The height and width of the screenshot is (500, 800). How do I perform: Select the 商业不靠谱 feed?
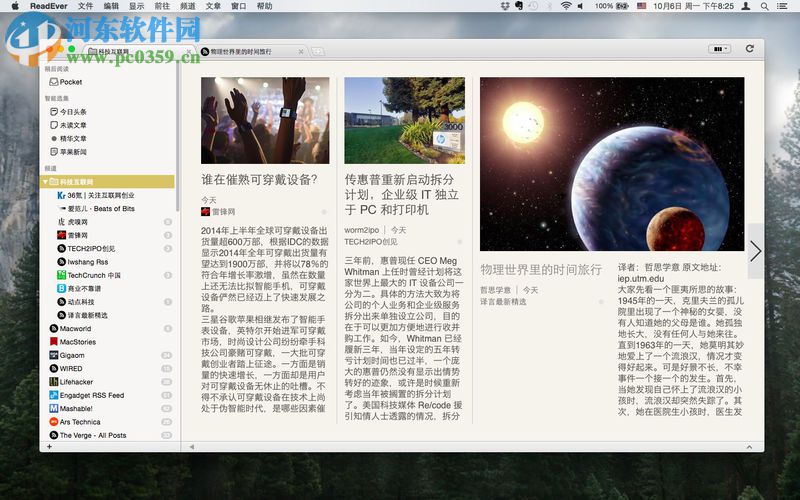pos(79,288)
